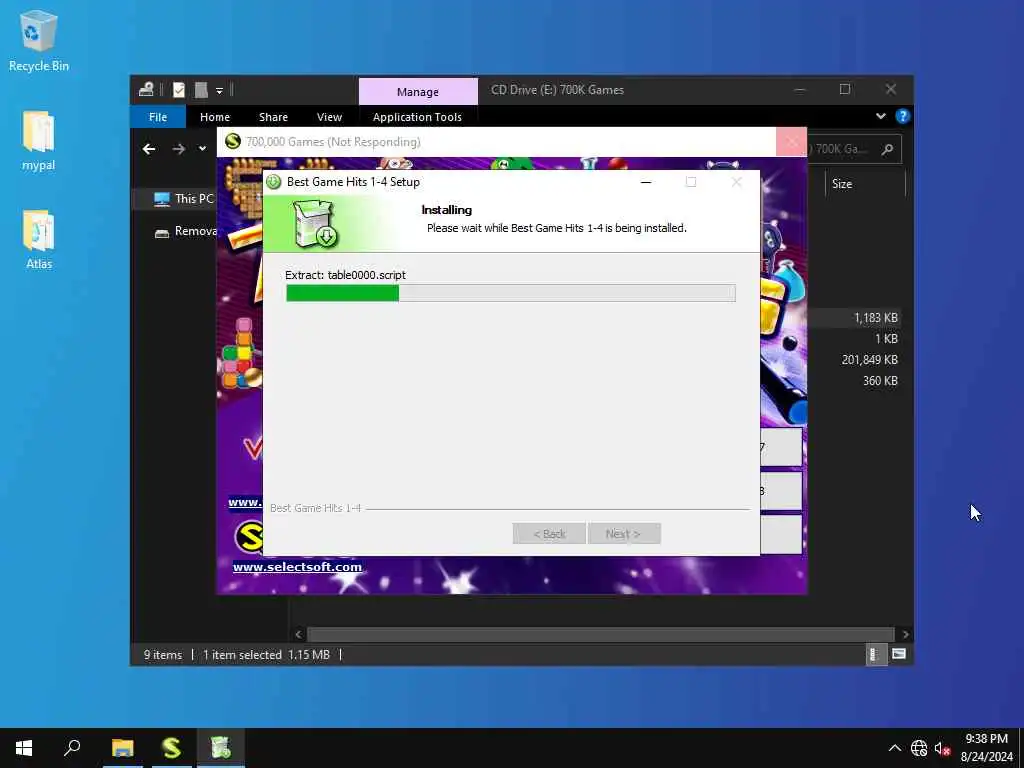Viewport: 1024px width, 768px height.
Task: Open recent locations dropdown arrow
Action: pos(202,149)
